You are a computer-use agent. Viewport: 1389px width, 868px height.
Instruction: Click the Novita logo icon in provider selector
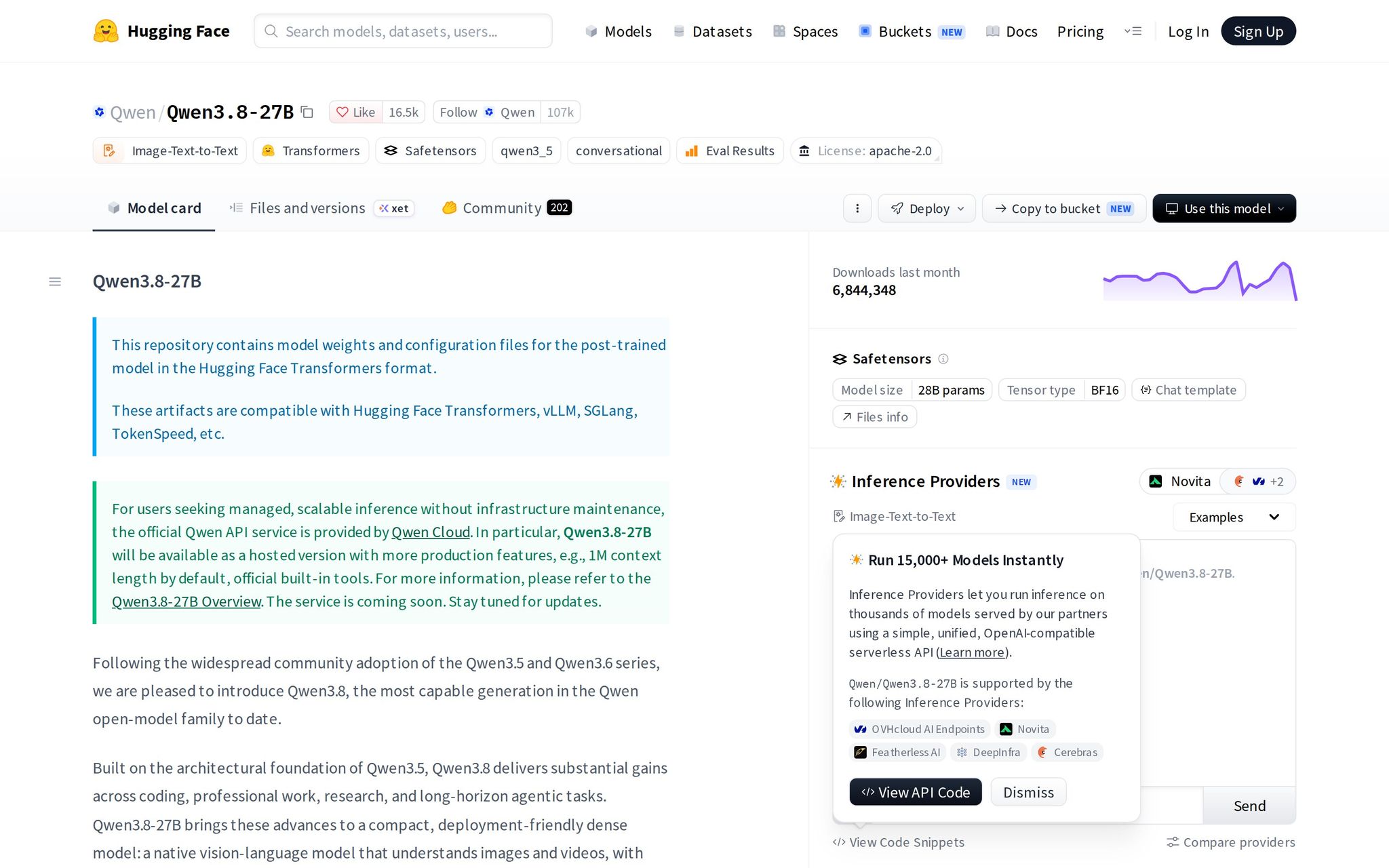[x=1156, y=481]
